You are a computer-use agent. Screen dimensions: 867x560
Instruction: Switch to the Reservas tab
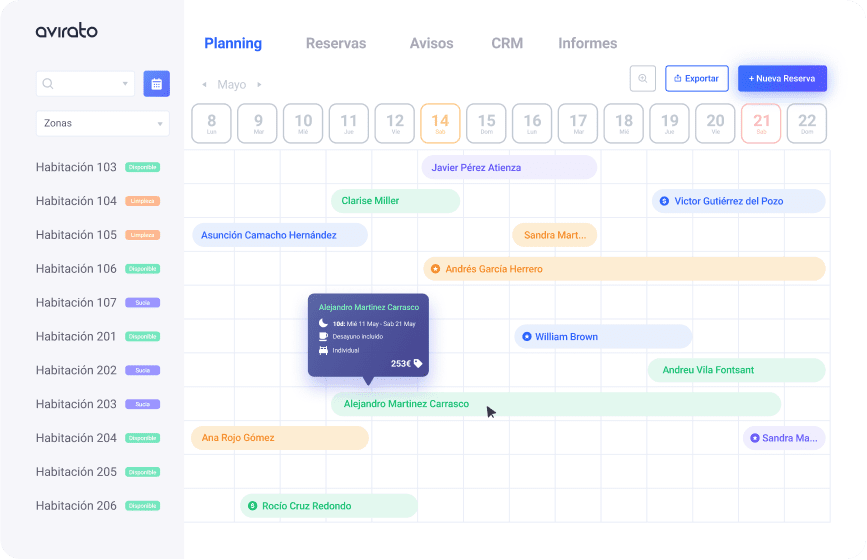coord(336,43)
